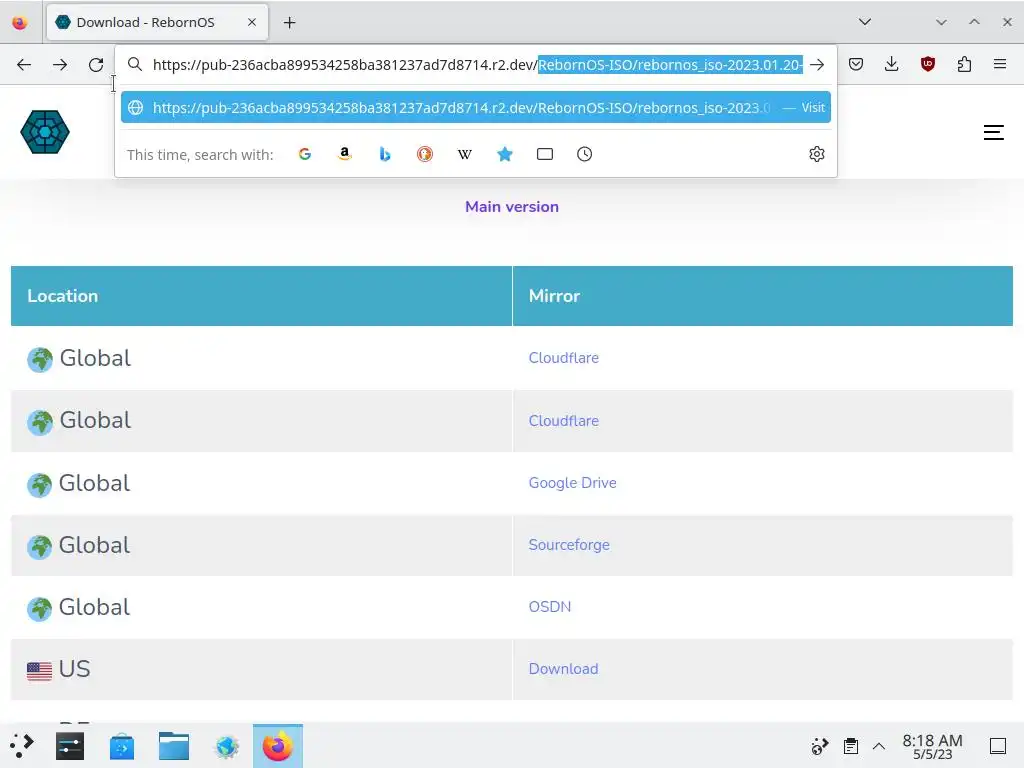Click the US Download link
Viewport: 1024px width, 768px height.
(x=564, y=669)
